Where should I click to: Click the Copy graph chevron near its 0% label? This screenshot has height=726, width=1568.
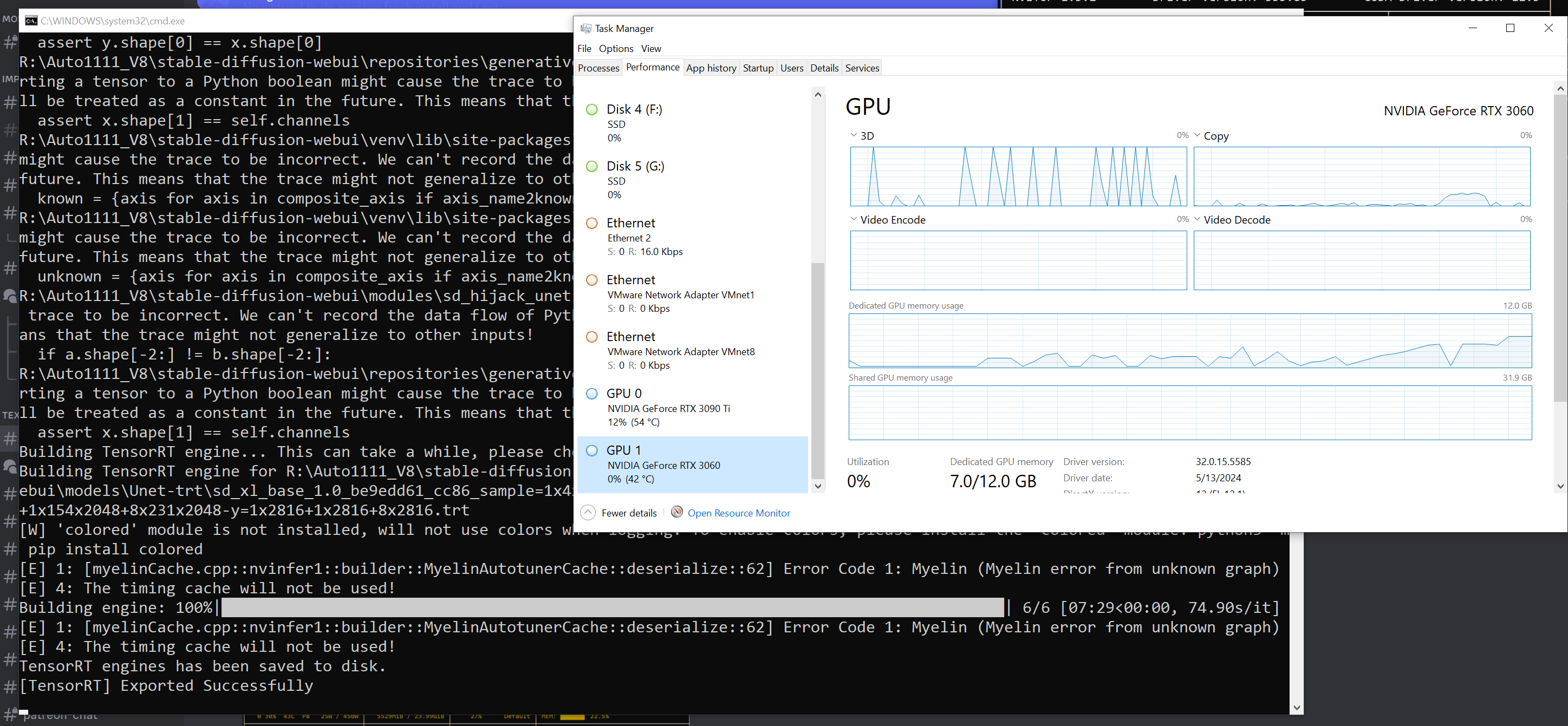[1196, 135]
